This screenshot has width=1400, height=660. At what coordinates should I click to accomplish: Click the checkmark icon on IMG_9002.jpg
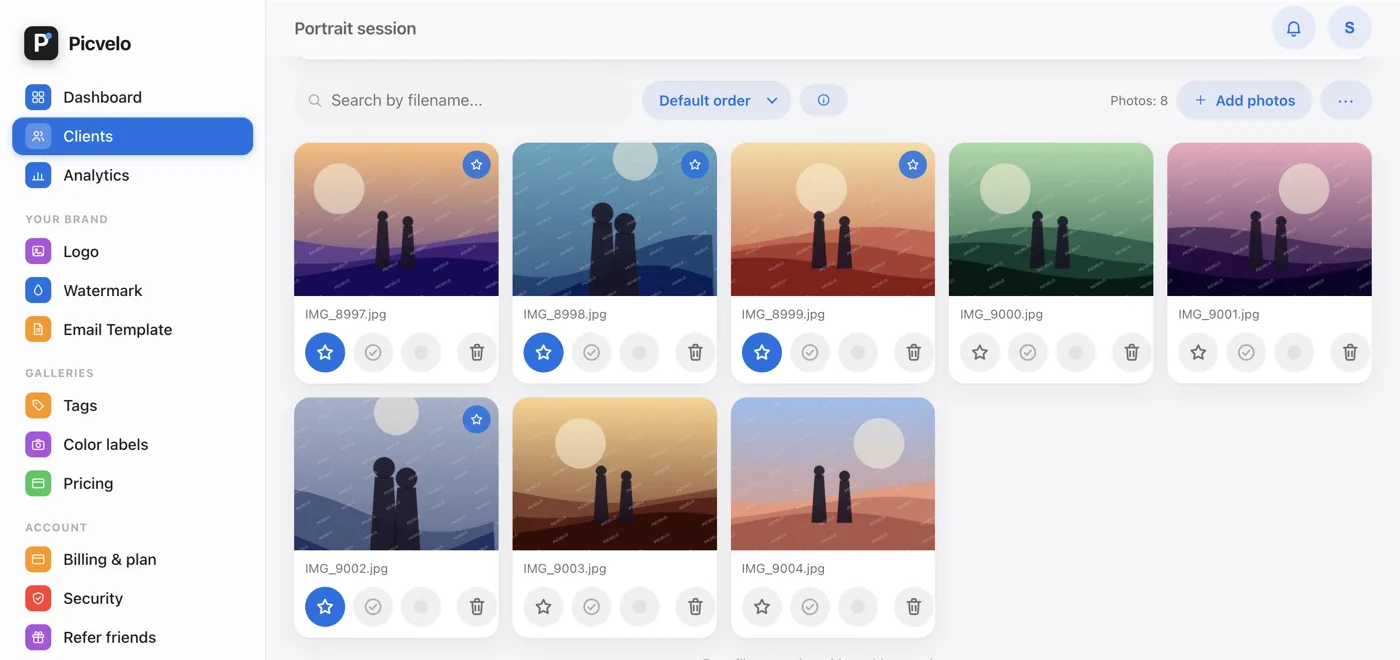pyautogui.click(x=373, y=606)
